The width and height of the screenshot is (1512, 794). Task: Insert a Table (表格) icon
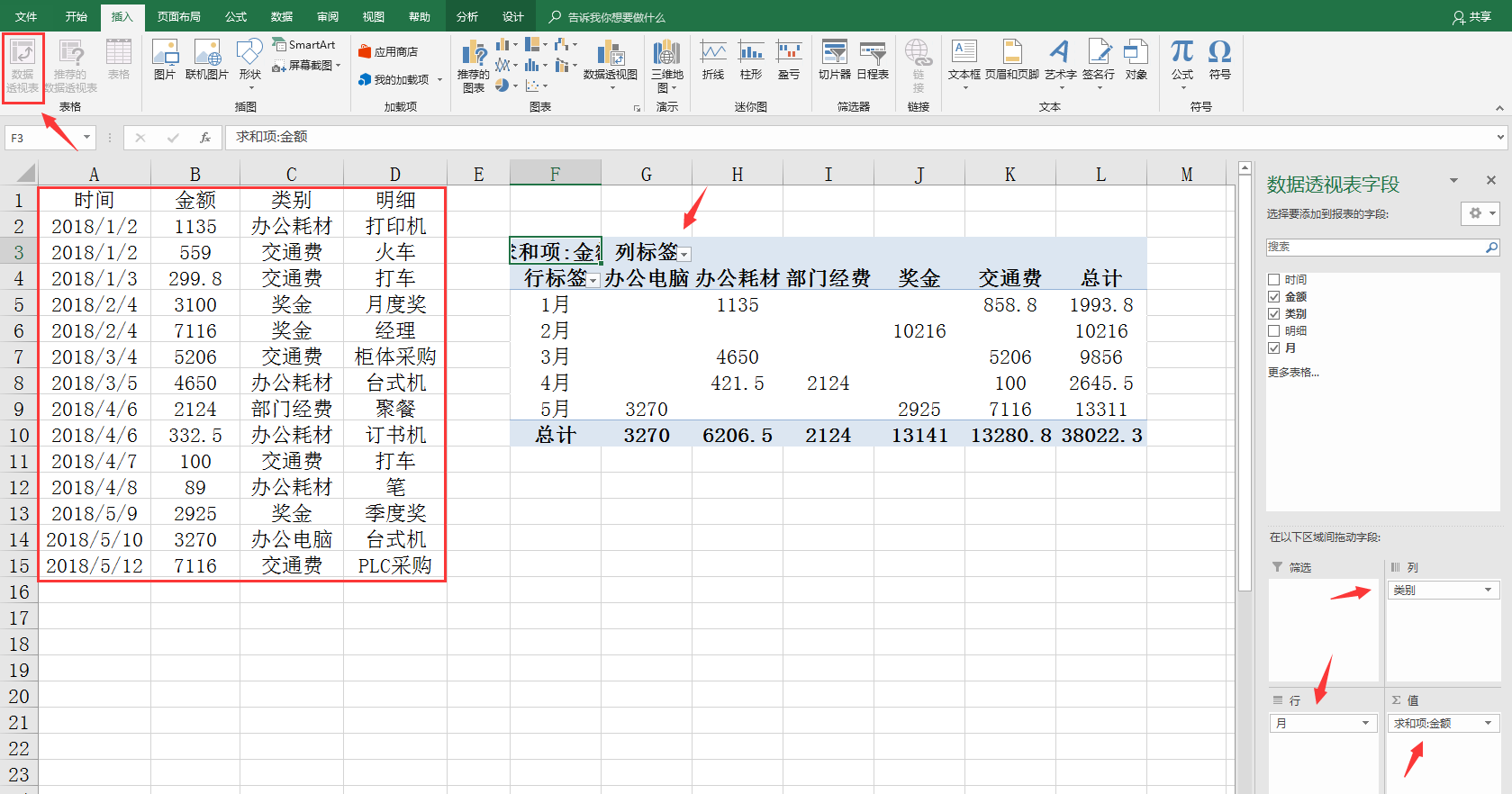click(119, 60)
